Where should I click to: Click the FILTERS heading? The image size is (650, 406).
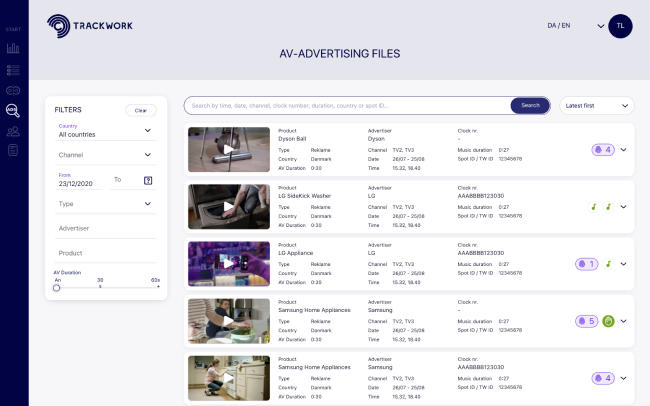tap(68, 110)
